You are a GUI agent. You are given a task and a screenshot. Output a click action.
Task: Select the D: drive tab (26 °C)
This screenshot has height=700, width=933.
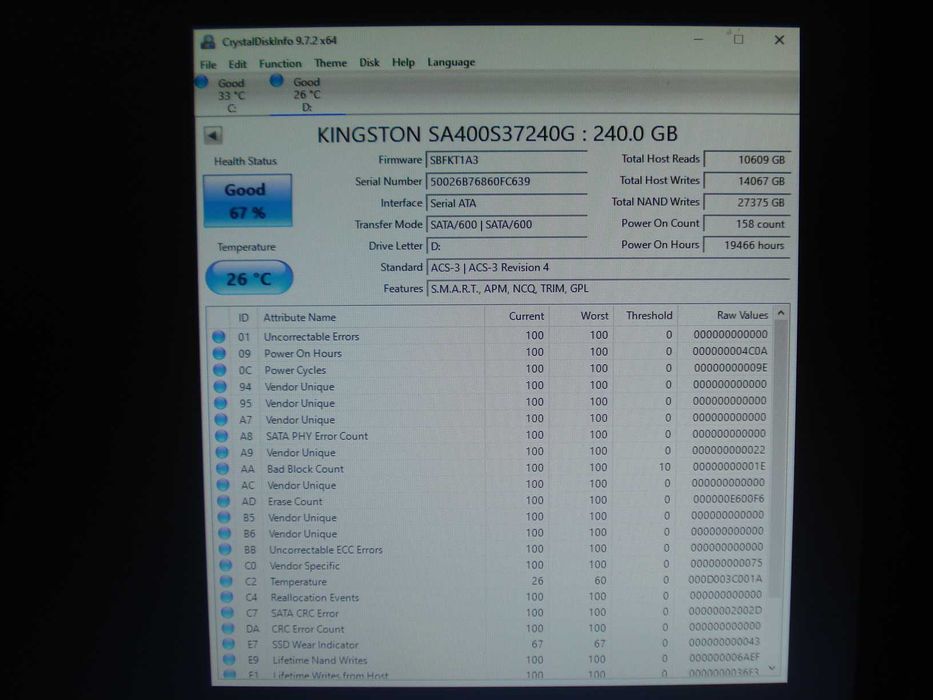tap(305, 94)
